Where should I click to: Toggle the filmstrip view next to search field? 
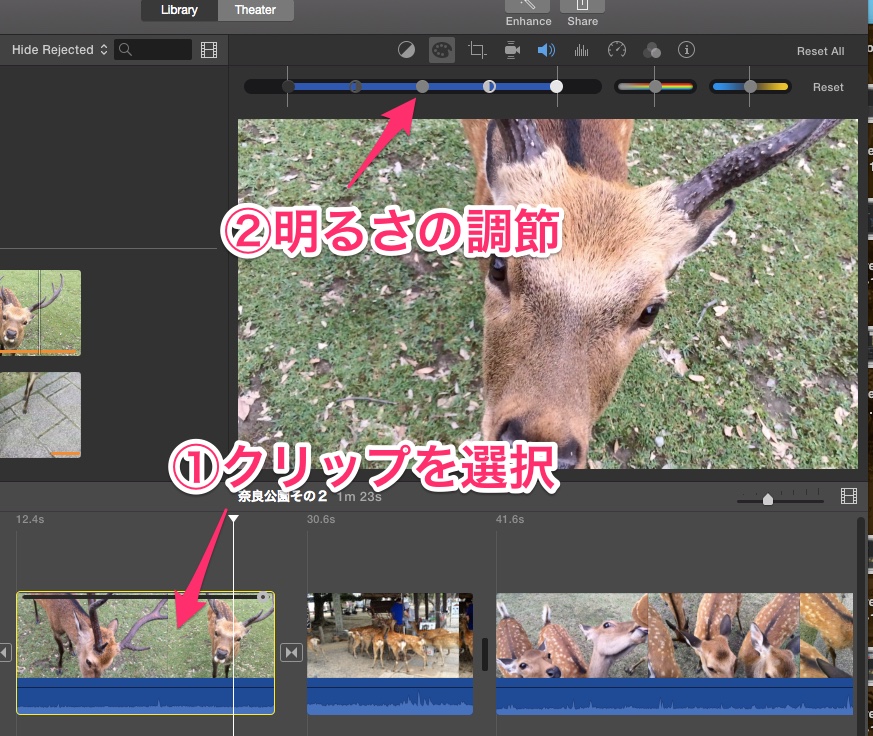click(x=209, y=49)
